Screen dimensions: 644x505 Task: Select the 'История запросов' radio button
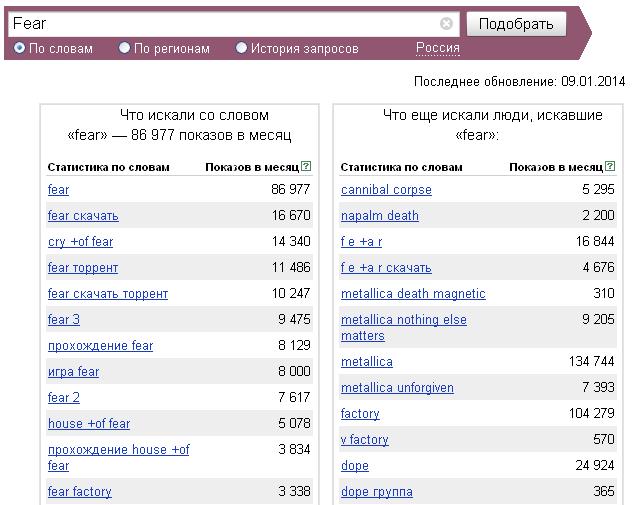[241, 48]
